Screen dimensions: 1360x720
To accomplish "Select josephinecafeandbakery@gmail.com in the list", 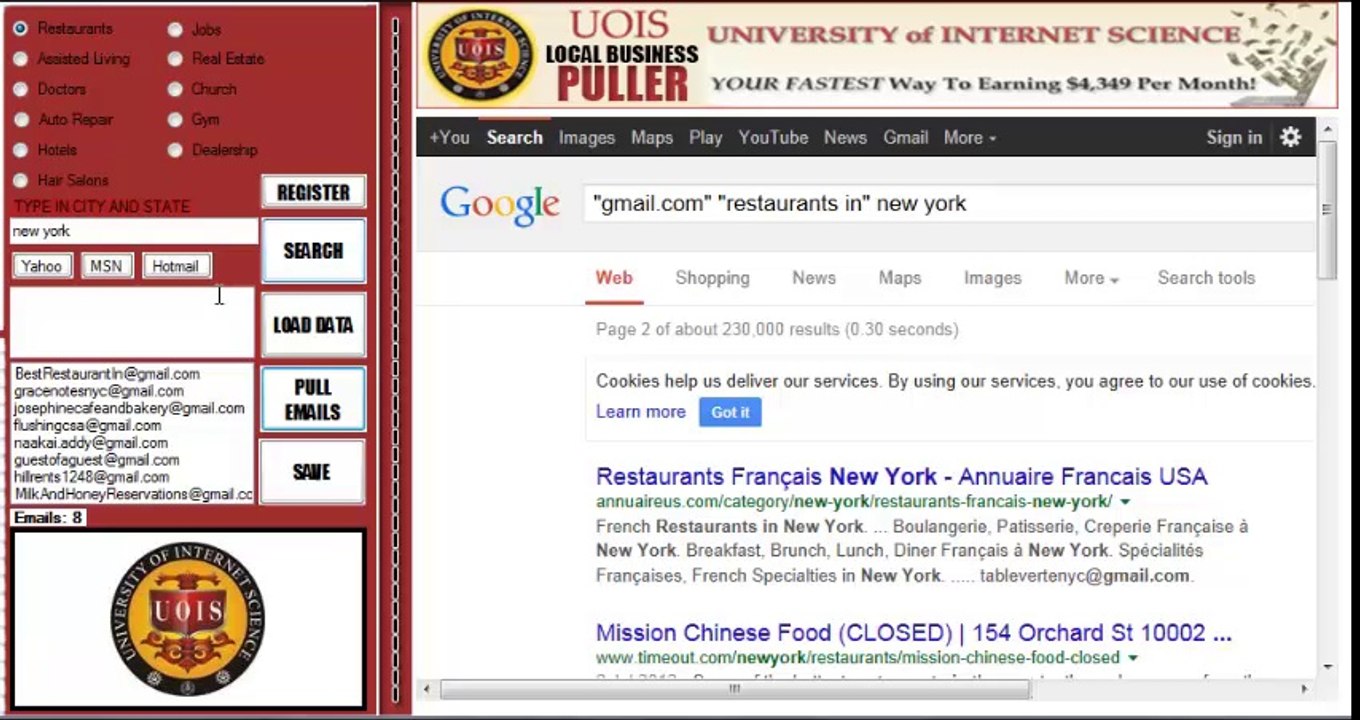I will click(x=129, y=408).
